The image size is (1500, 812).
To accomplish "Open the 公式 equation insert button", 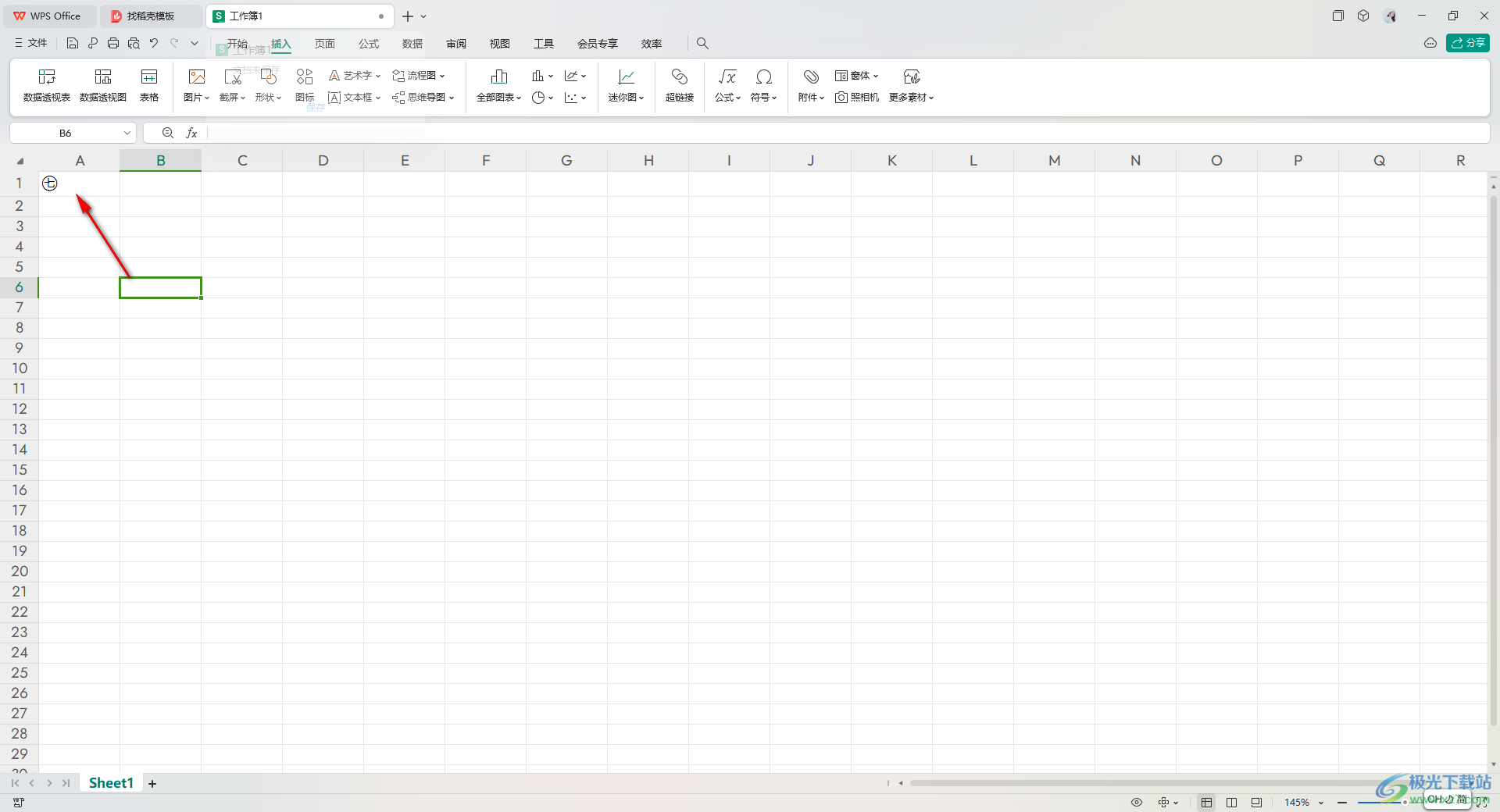I will click(727, 85).
